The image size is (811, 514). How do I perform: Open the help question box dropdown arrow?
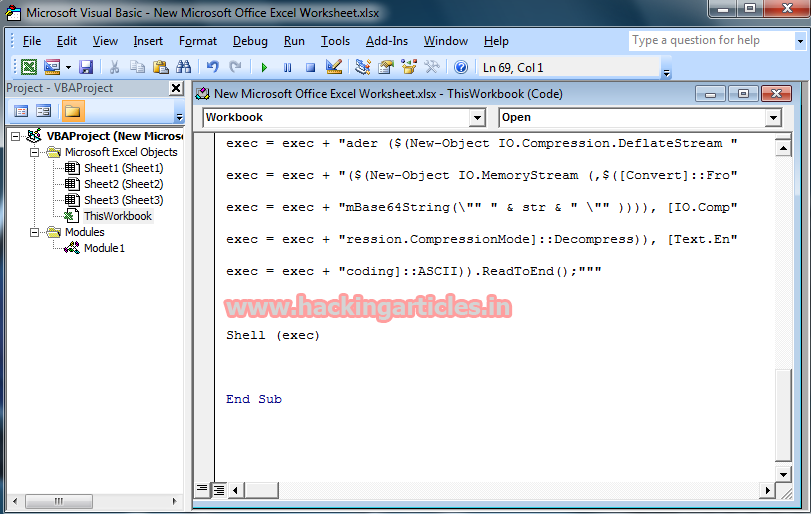tap(800, 41)
